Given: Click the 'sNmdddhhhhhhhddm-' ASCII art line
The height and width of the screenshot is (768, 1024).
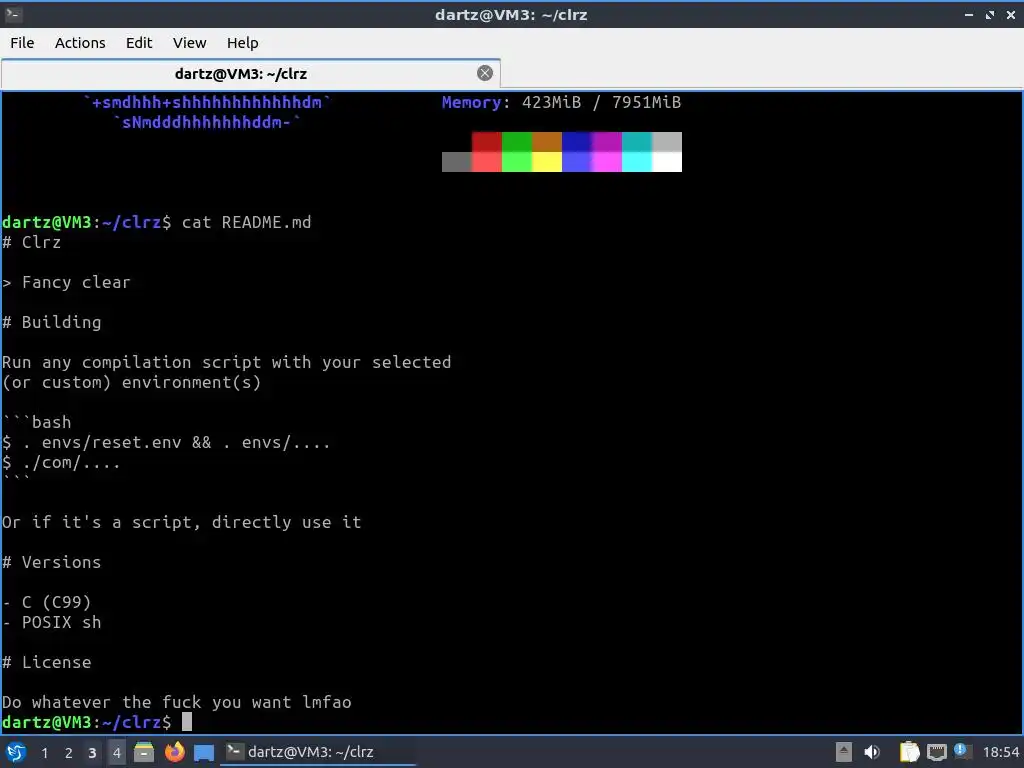Looking at the screenshot, I should (206, 122).
